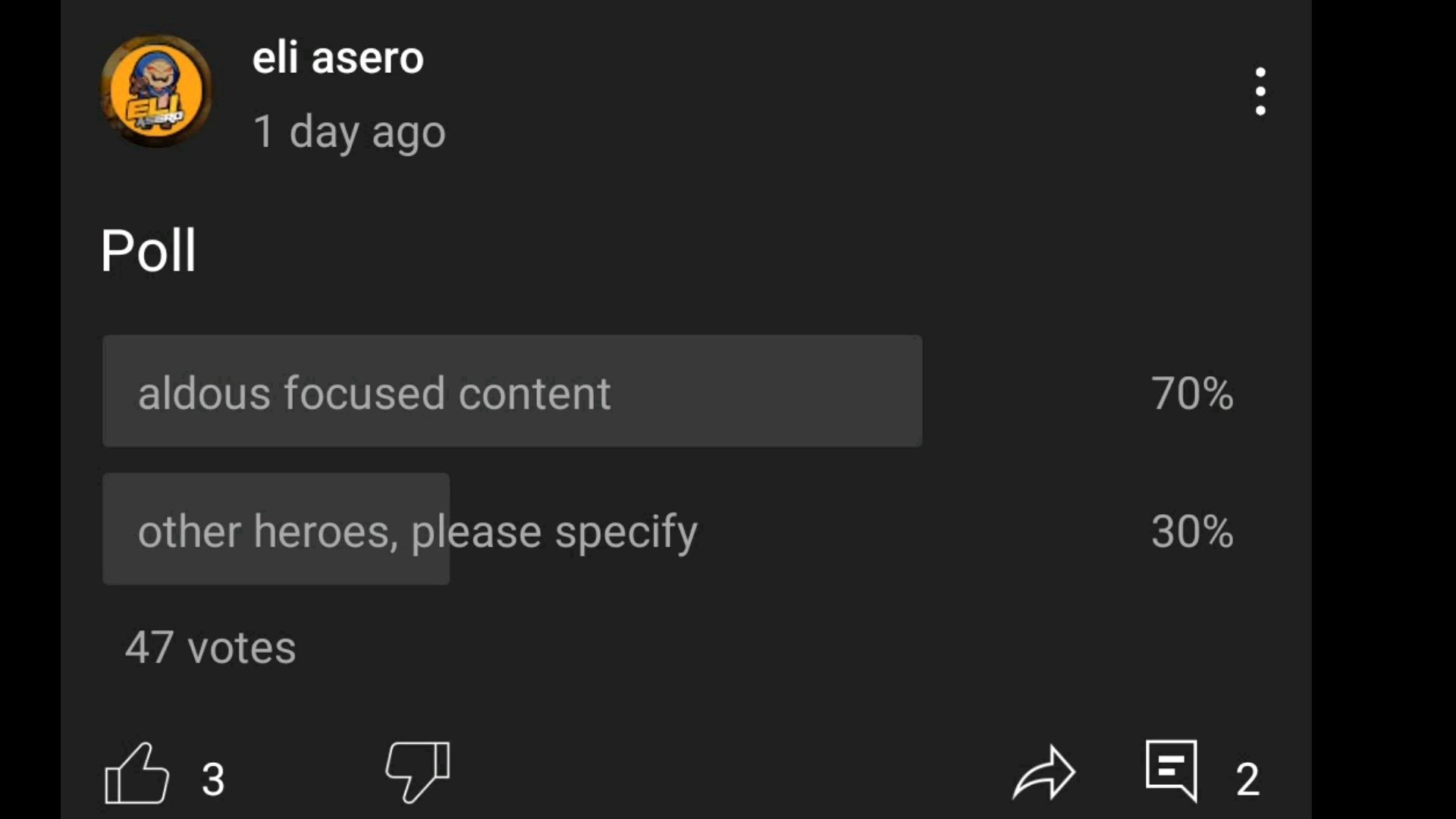
Task: Tap the comment count number 2
Action: coord(1247,780)
